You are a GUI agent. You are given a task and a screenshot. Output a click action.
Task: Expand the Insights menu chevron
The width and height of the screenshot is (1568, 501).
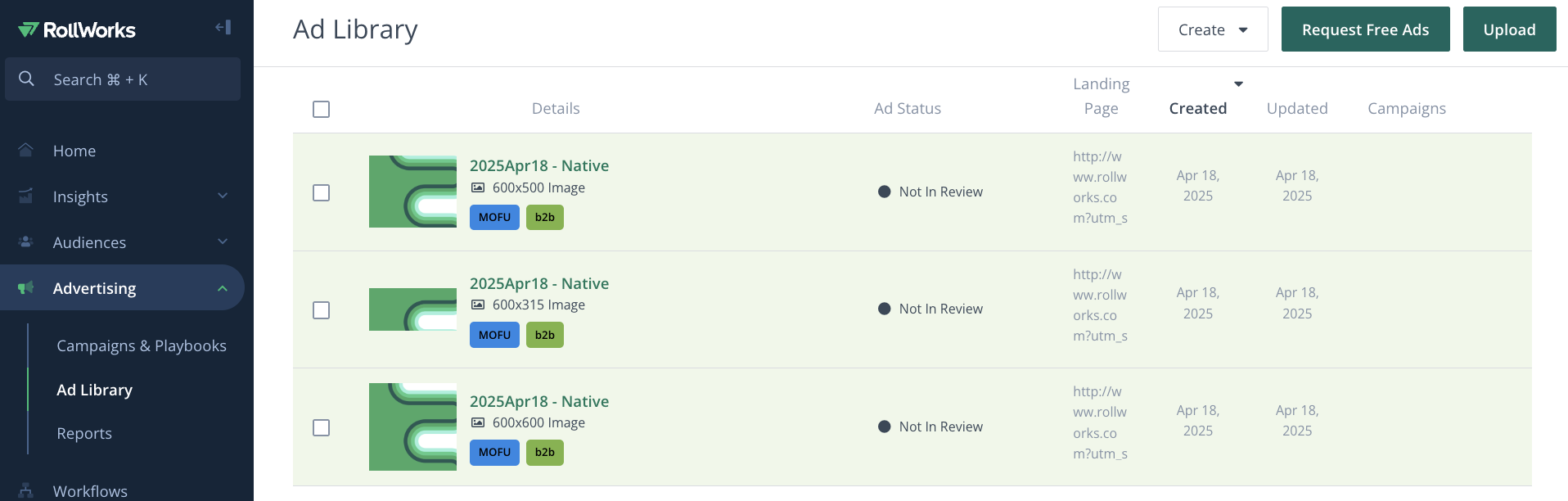[223, 196]
